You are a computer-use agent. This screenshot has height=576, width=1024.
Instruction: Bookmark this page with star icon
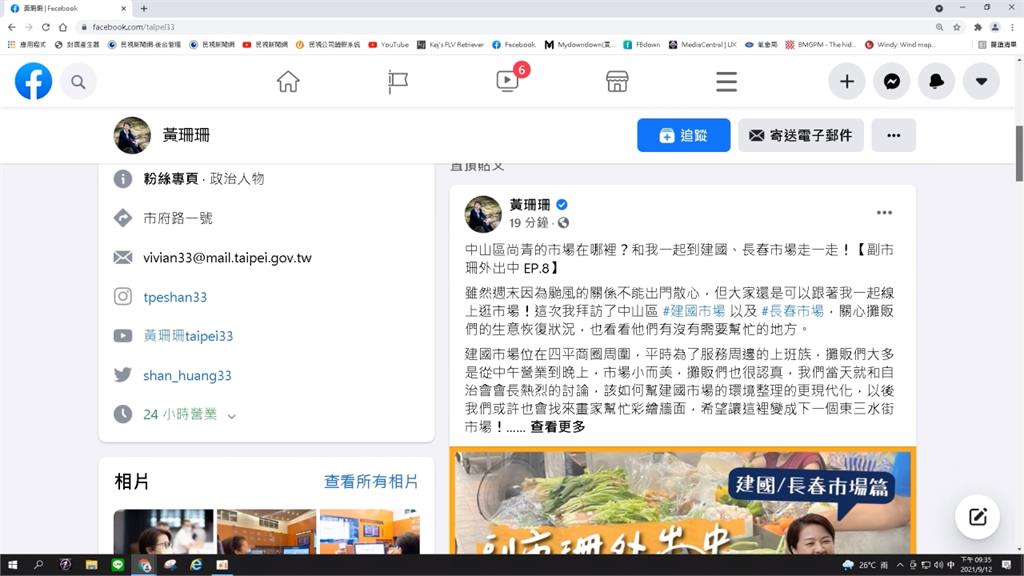957,27
